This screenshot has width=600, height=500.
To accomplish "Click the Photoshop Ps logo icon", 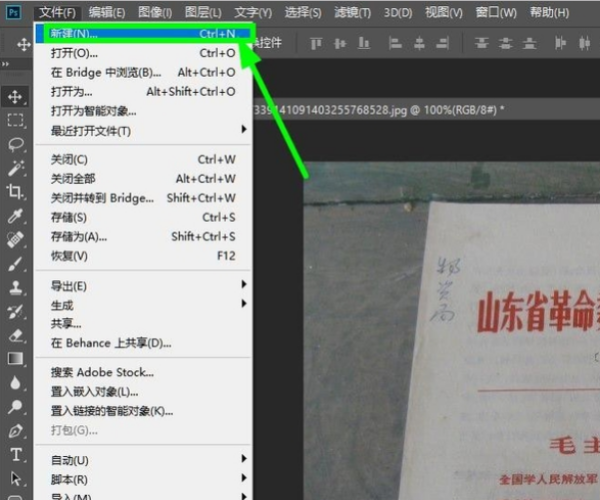I will click(13, 12).
